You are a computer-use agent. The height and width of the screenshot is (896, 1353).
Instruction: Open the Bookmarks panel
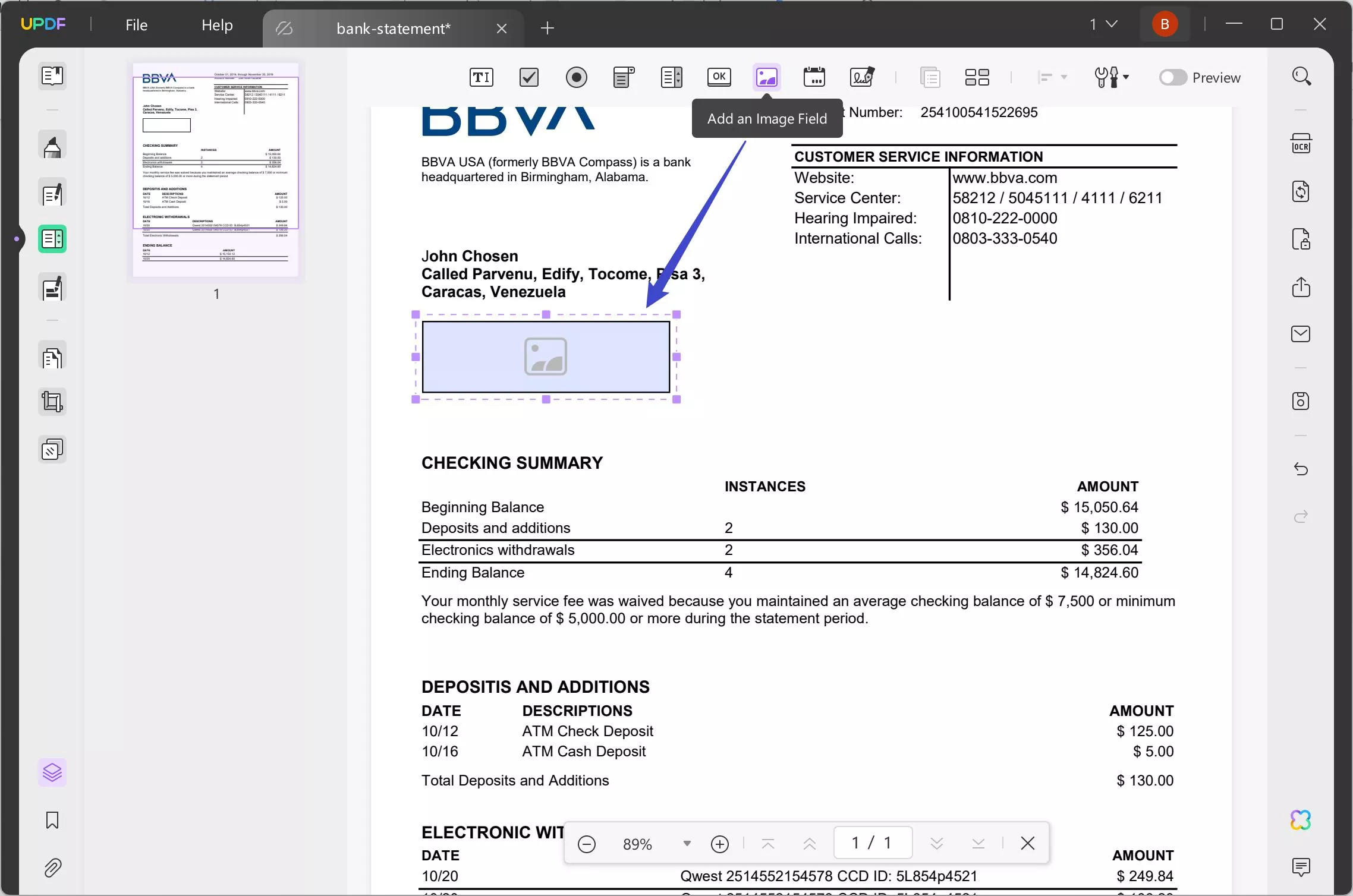(52, 821)
